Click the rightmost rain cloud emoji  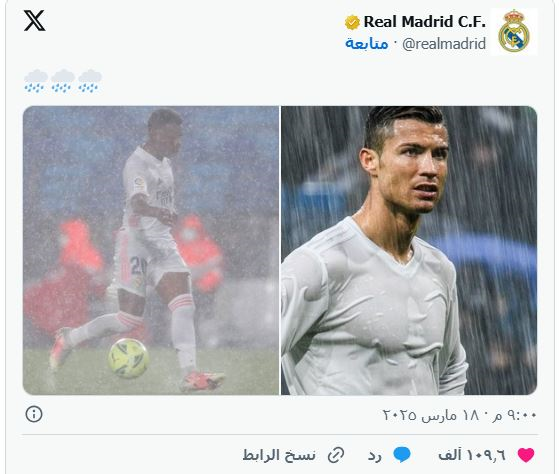point(90,81)
